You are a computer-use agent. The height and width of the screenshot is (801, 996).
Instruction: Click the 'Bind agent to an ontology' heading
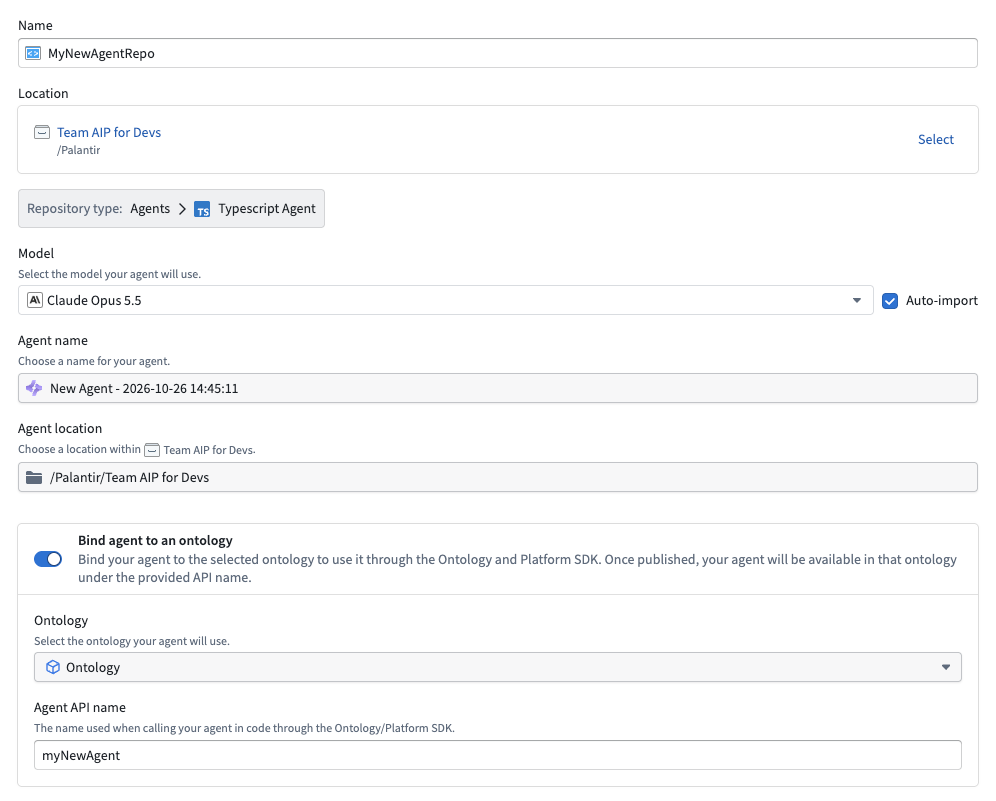[155, 541]
